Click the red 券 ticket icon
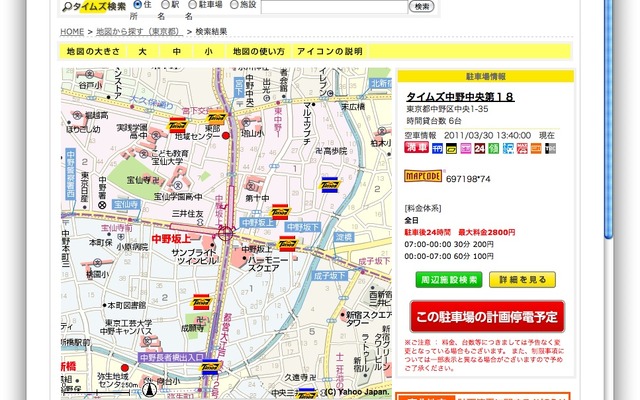Image resolution: width=640 pixels, height=400 pixels. coord(522,148)
